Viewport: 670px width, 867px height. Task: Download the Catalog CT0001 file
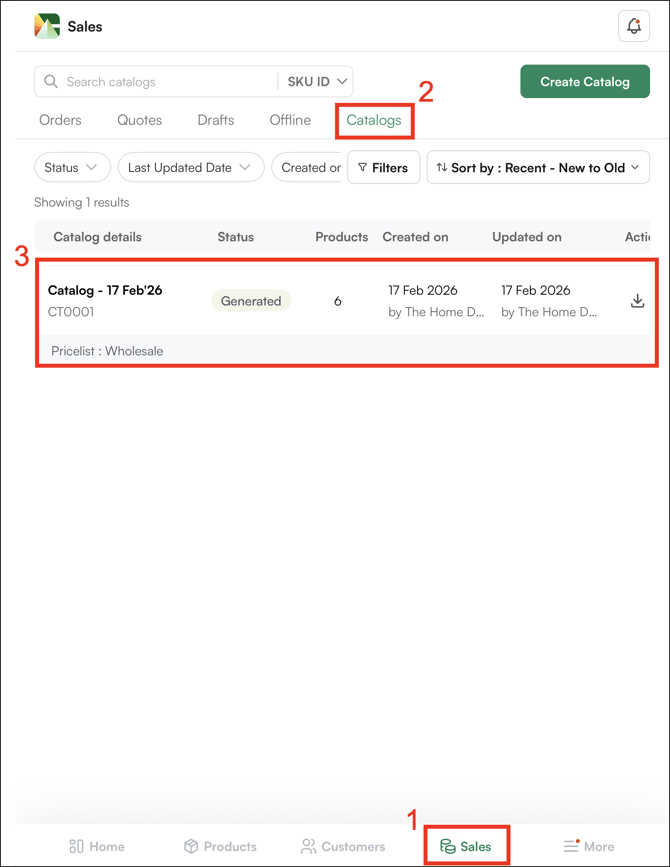click(x=637, y=301)
